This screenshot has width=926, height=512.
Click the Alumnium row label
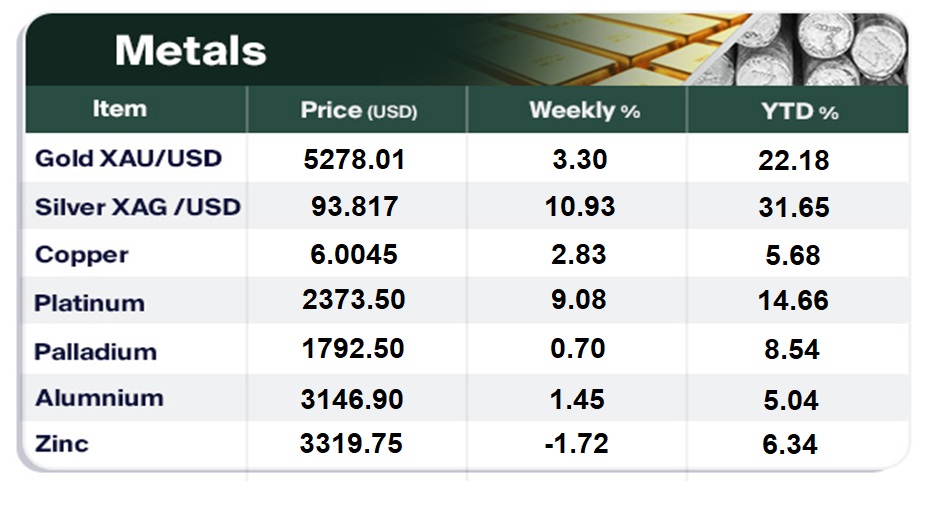pyautogui.click(x=99, y=398)
